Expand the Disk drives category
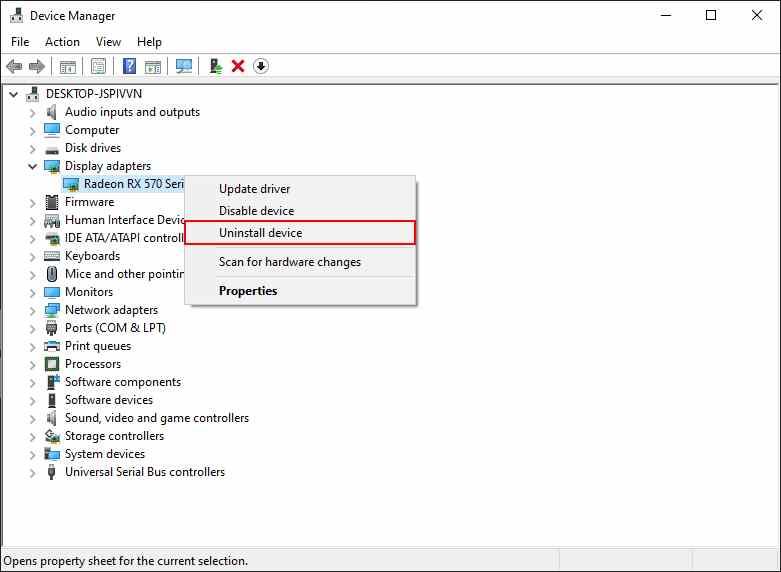 coord(33,149)
